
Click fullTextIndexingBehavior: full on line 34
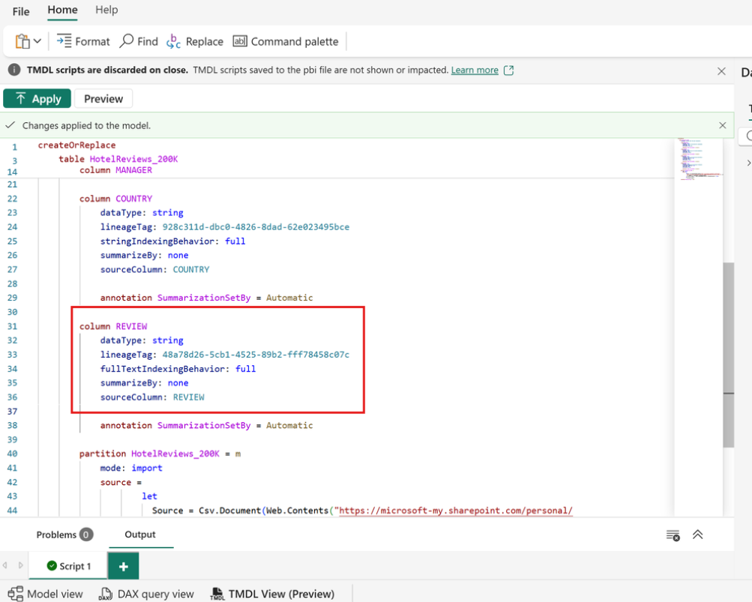tap(178, 369)
